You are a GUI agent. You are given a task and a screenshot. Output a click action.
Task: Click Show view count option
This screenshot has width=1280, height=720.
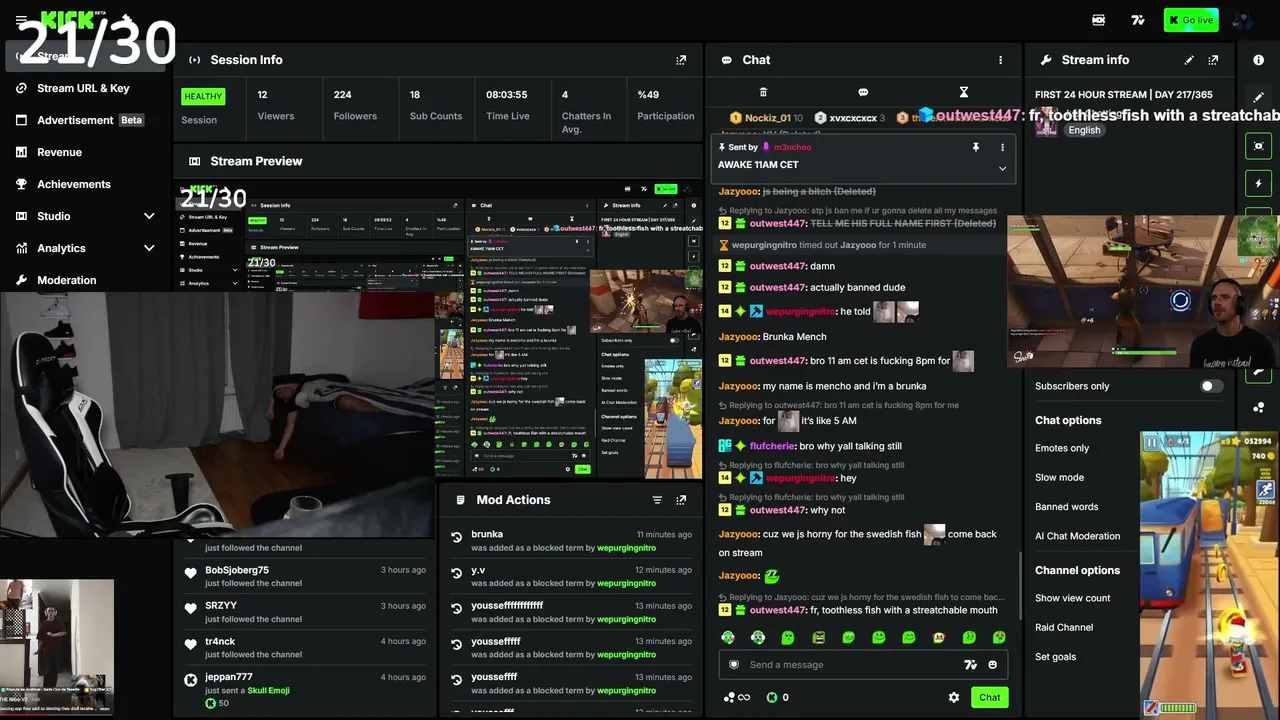pos(1073,598)
